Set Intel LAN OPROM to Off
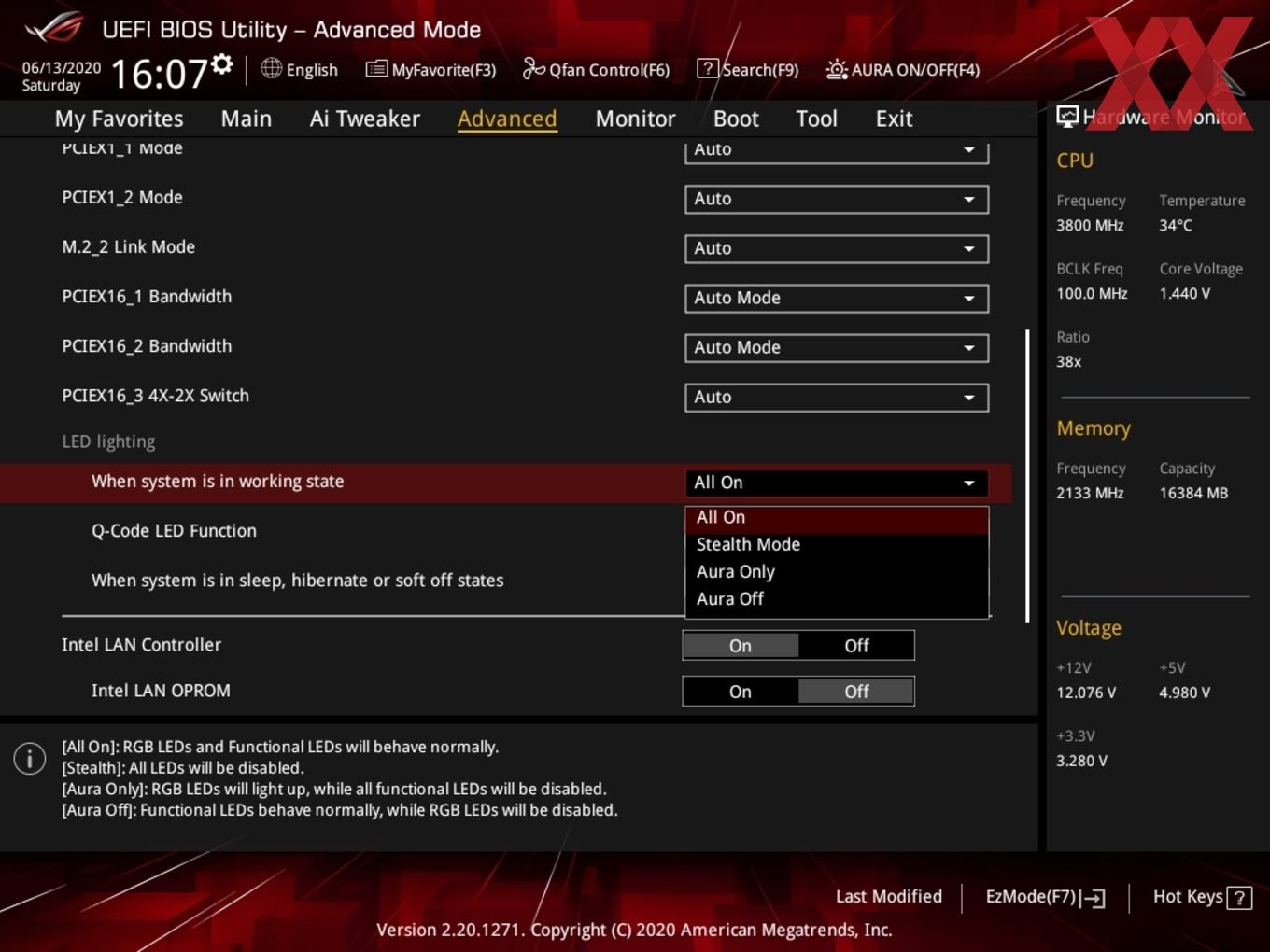The image size is (1270, 952). click(x=856, y=692)
